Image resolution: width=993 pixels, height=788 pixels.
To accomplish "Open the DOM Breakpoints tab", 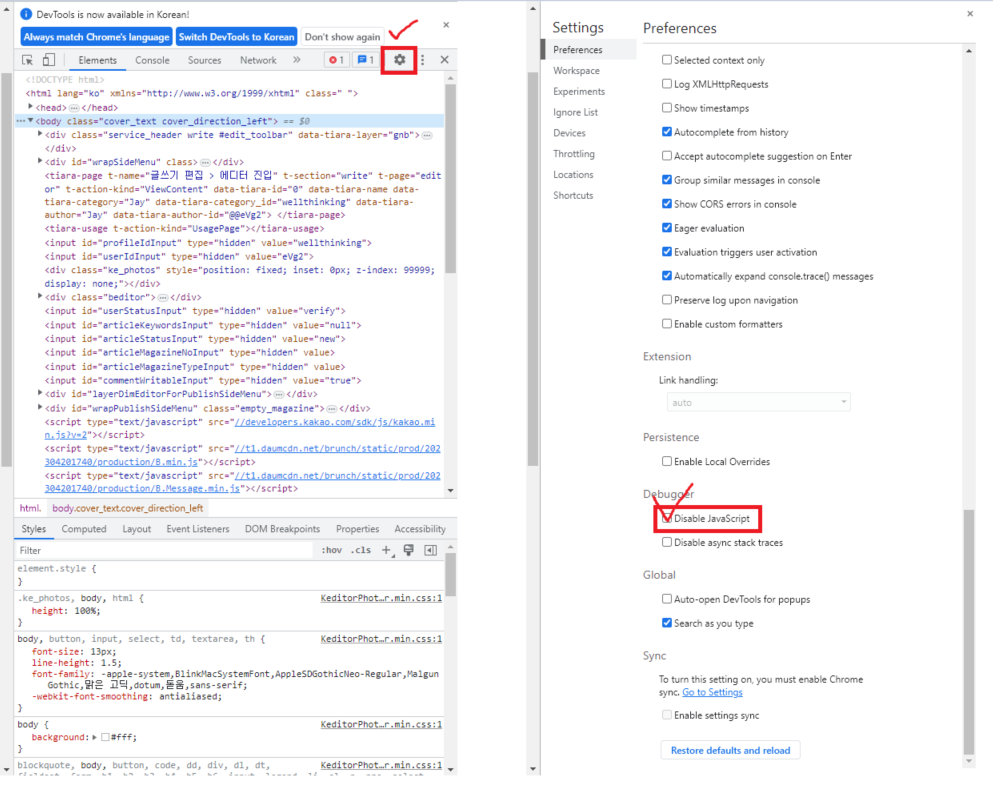I will 282,529.
